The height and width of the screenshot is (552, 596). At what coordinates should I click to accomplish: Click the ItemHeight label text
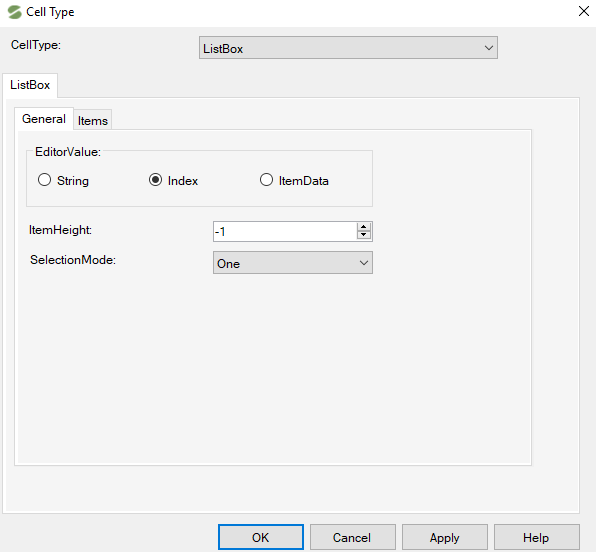click(x=60, y=230)
